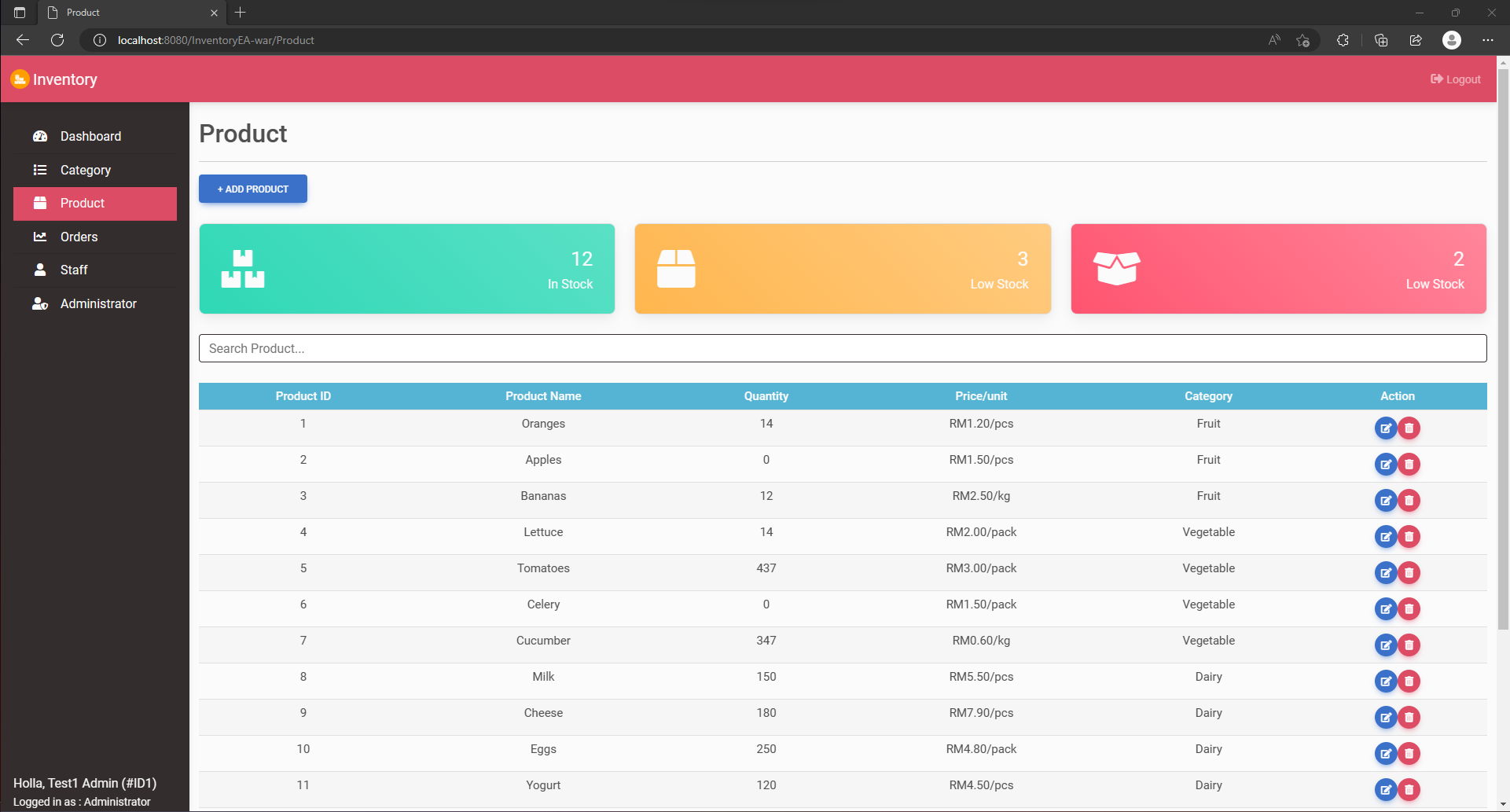Delete the Cheese product

click(x=1409, y=718)
